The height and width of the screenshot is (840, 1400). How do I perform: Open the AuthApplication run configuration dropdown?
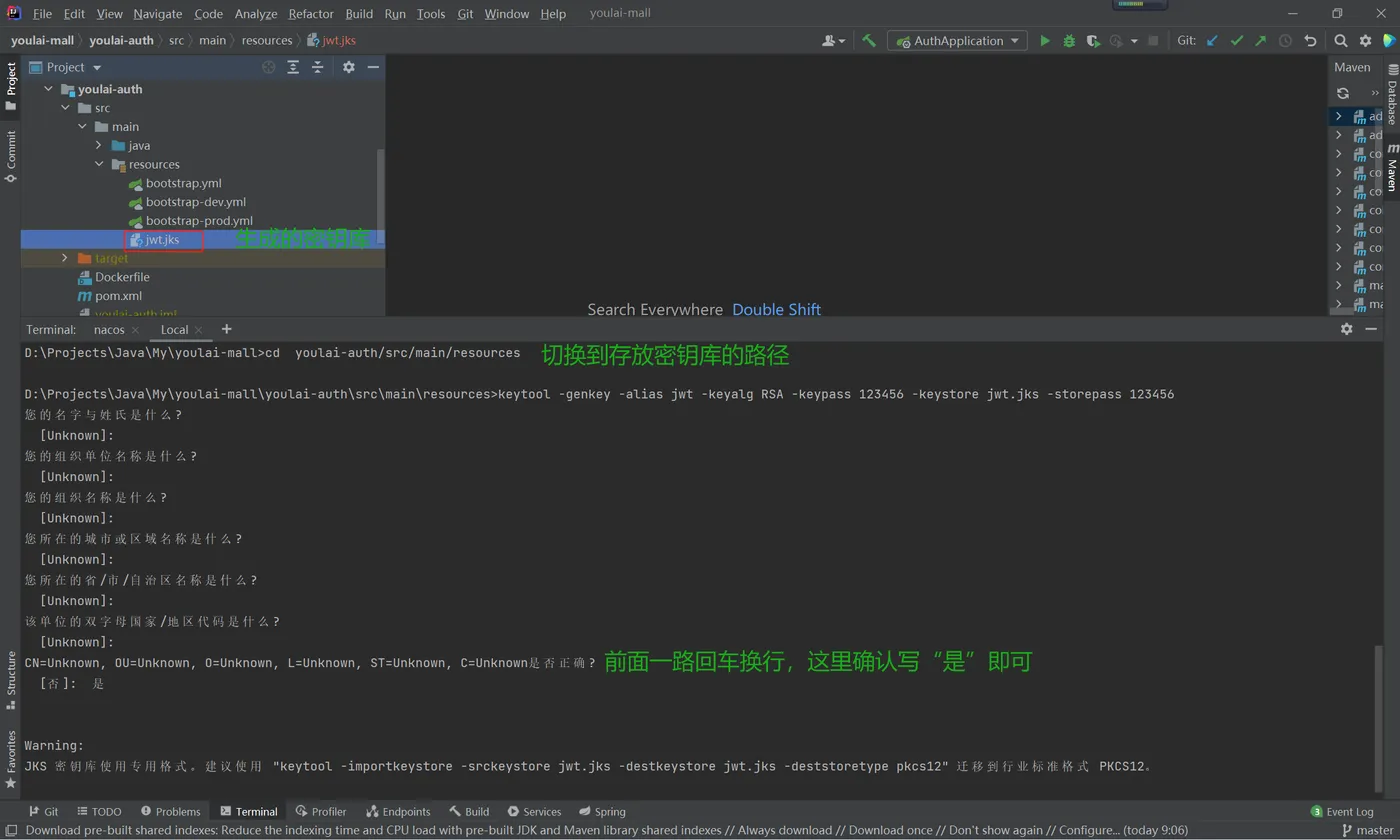click(x=957, y=41)
